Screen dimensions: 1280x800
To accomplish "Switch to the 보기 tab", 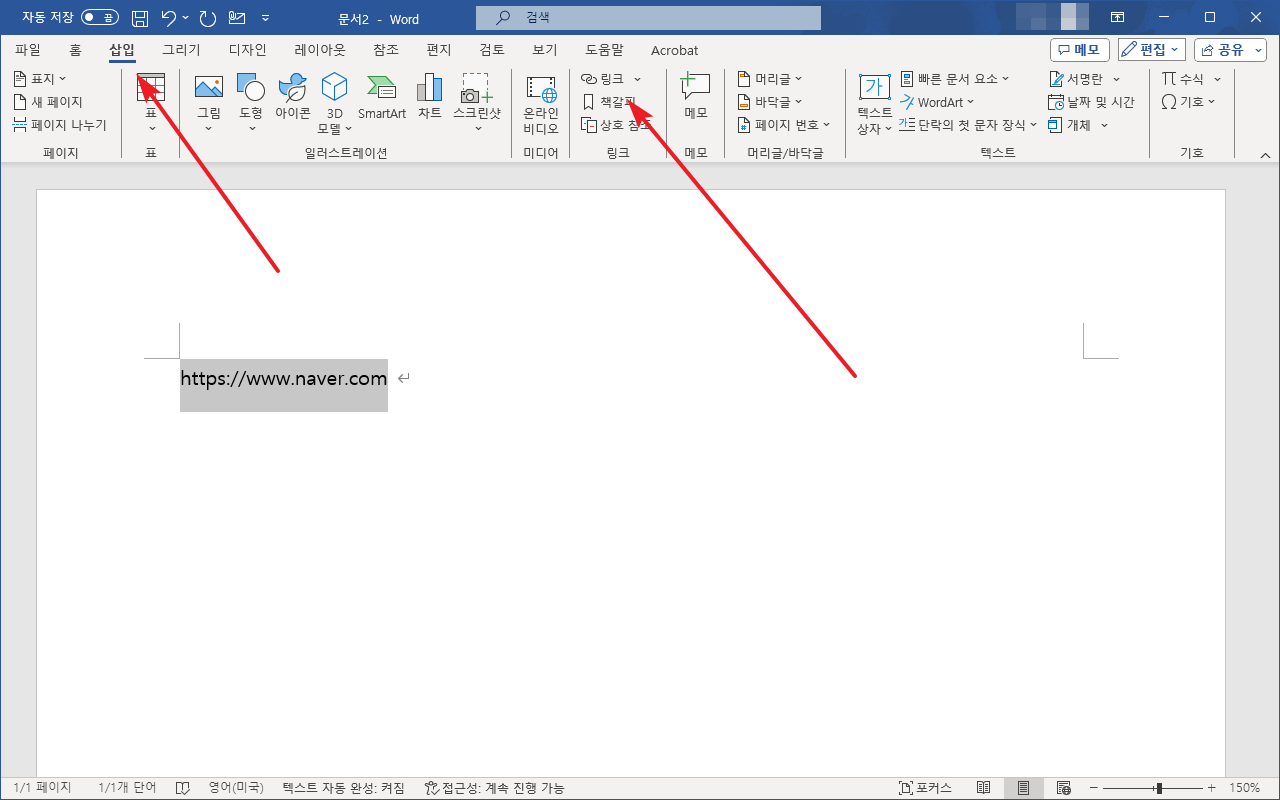I will 544,50.
